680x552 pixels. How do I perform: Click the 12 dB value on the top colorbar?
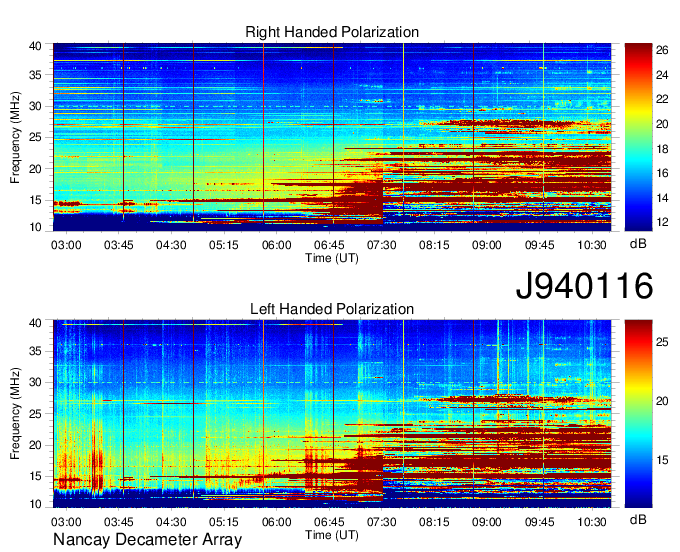pyautogui.click(x=662, y=222)
